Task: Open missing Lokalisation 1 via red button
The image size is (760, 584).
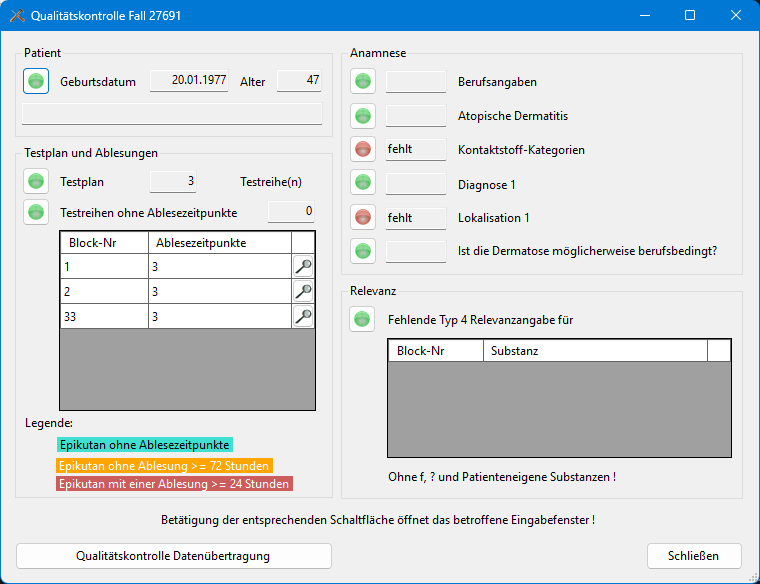Action: (x=363, y=217)
